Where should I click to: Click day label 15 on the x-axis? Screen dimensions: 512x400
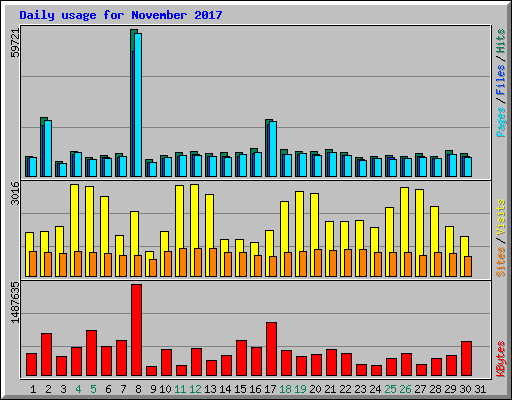pos(240,389)
